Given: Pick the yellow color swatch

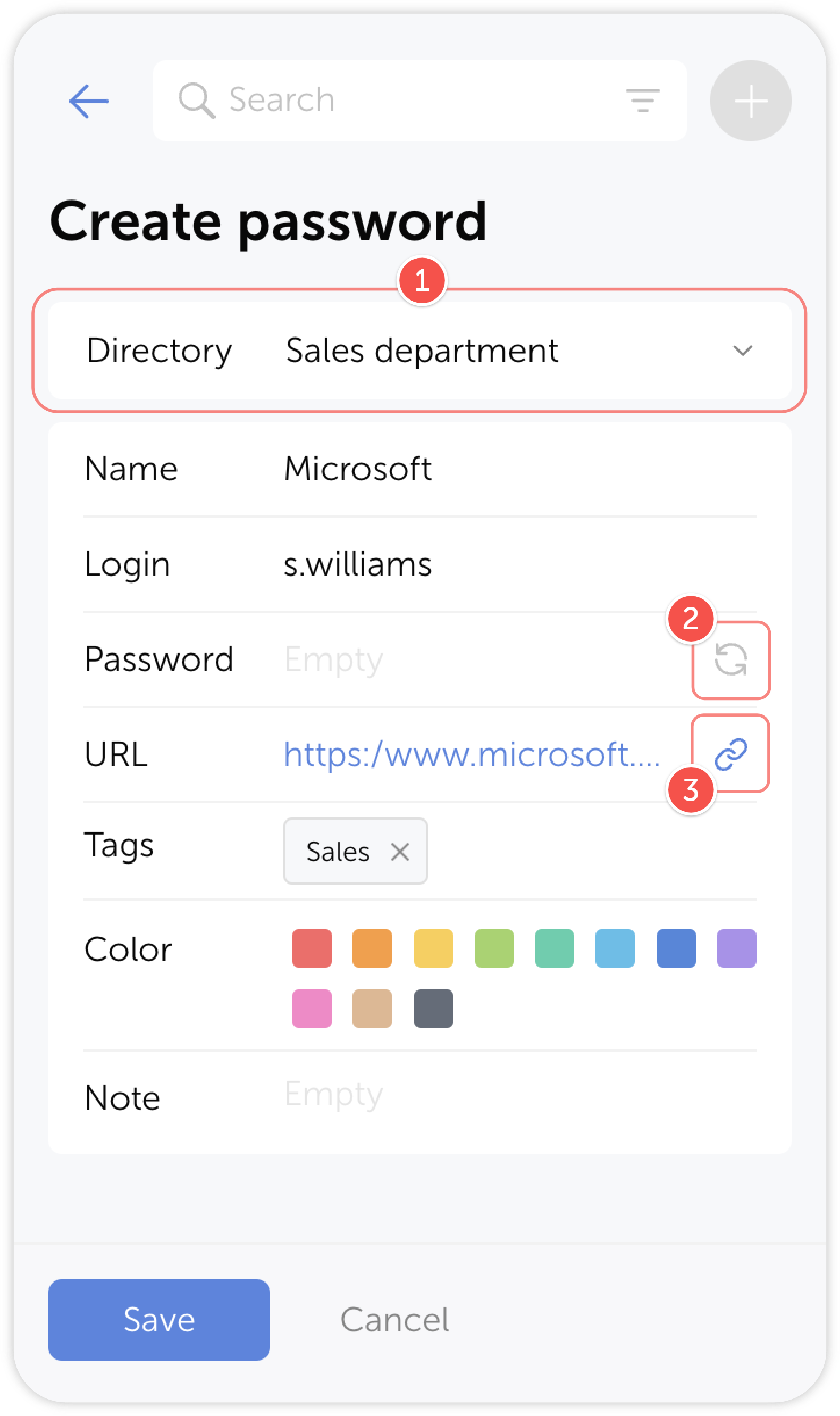Looking at the screenshot, I should click(x=434, y=948).
